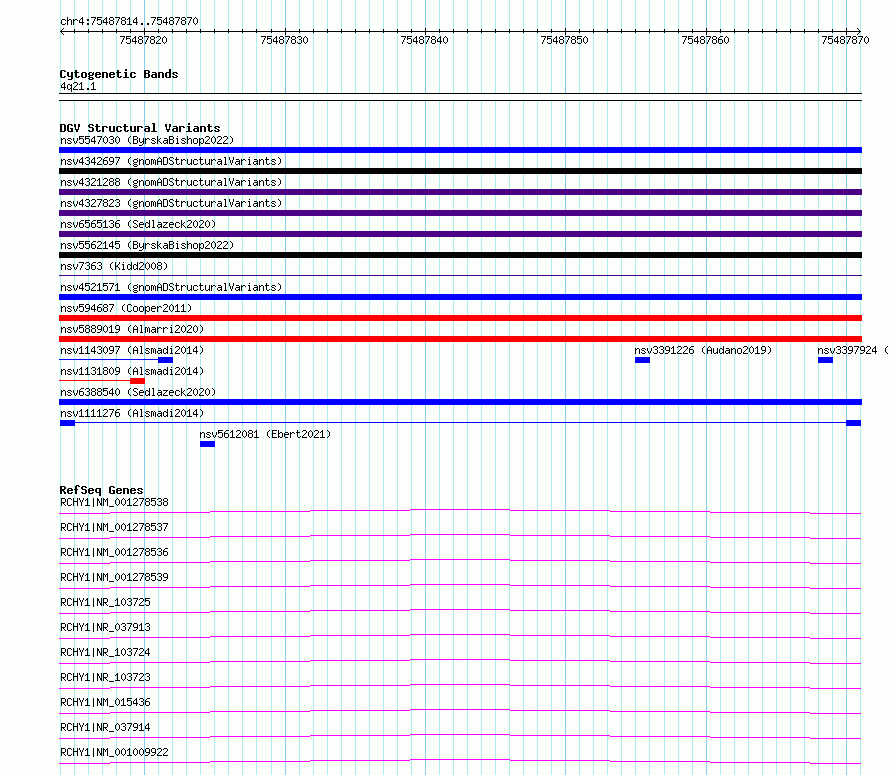The height and width of the screenshot is (775, 890).
Task: Click the small red block under nsv1131809
Action: [137, 381]
